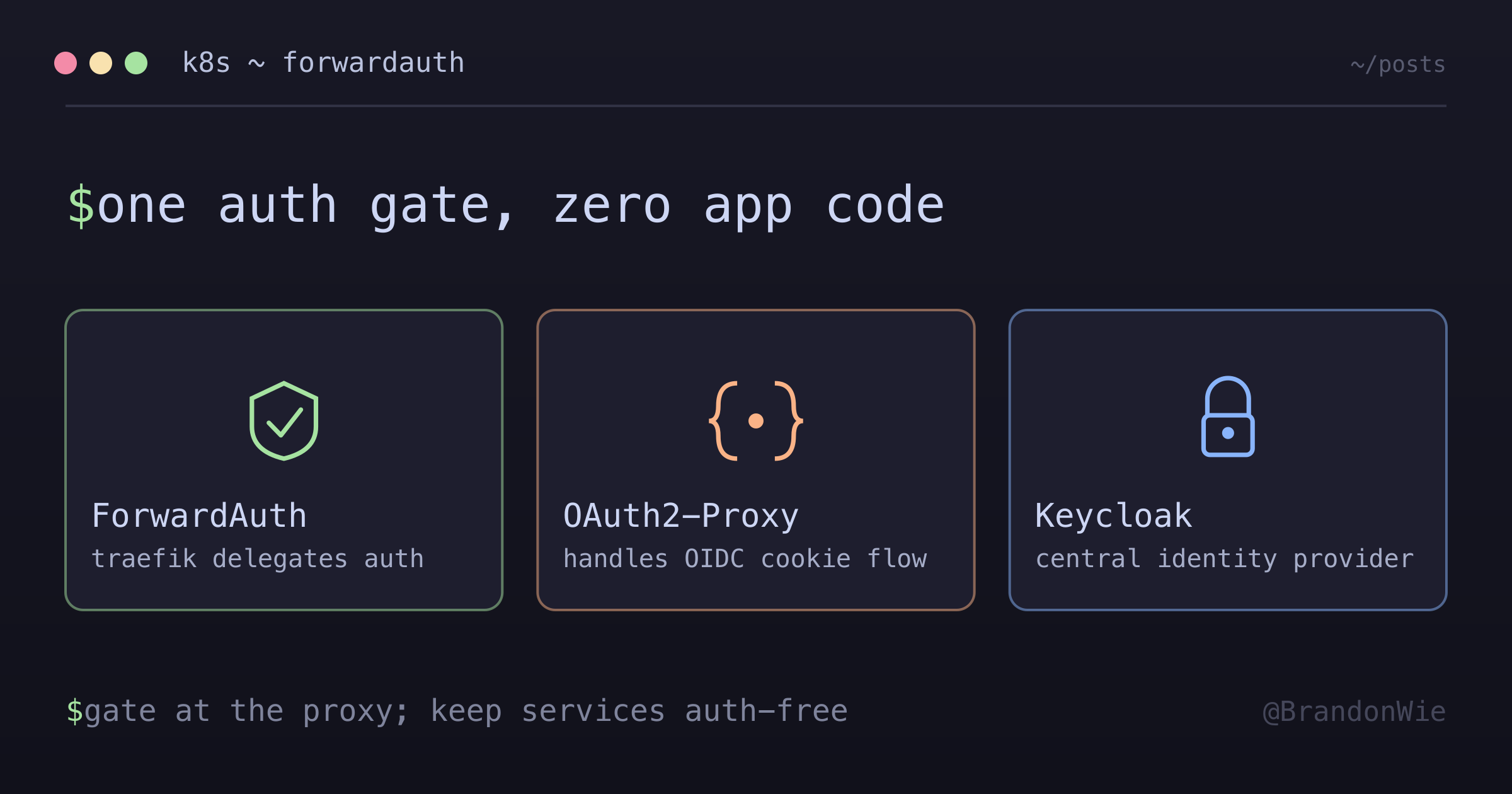Screen dimensions: 1512x794
Task: Click the orange curly braces icon
Action: 756,421
